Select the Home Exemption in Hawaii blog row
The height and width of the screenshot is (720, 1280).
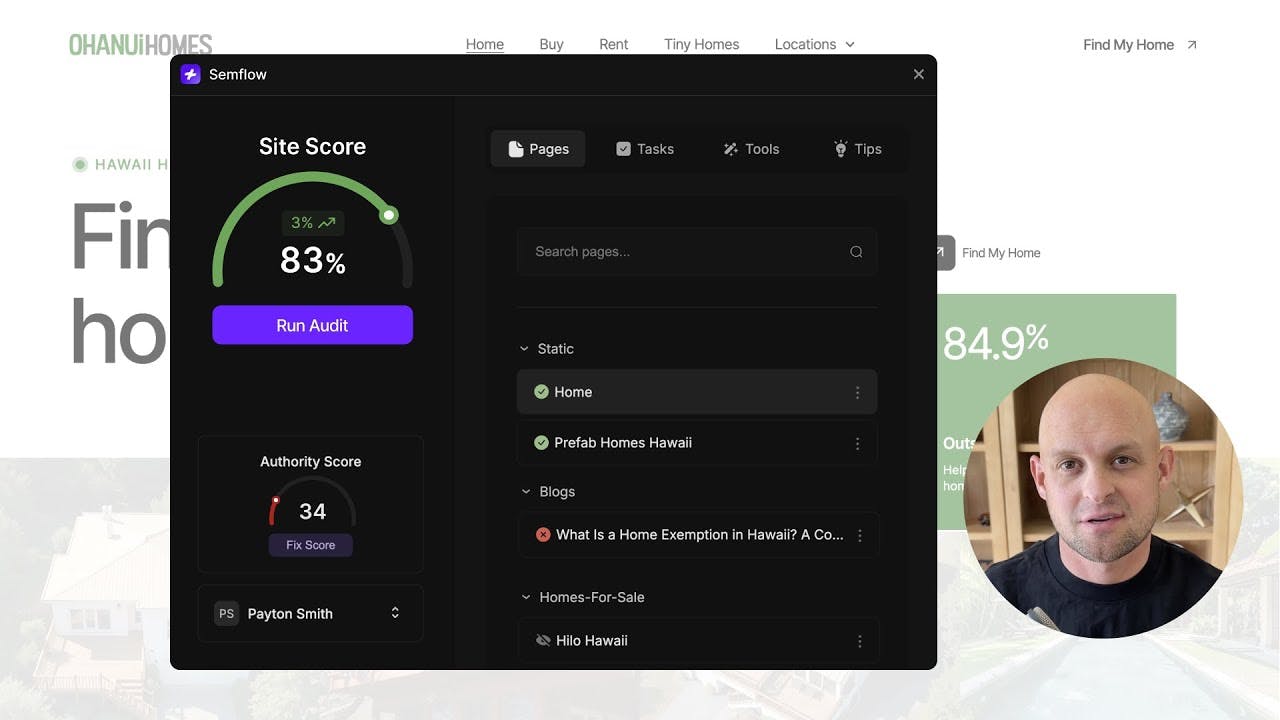[698, 535]
